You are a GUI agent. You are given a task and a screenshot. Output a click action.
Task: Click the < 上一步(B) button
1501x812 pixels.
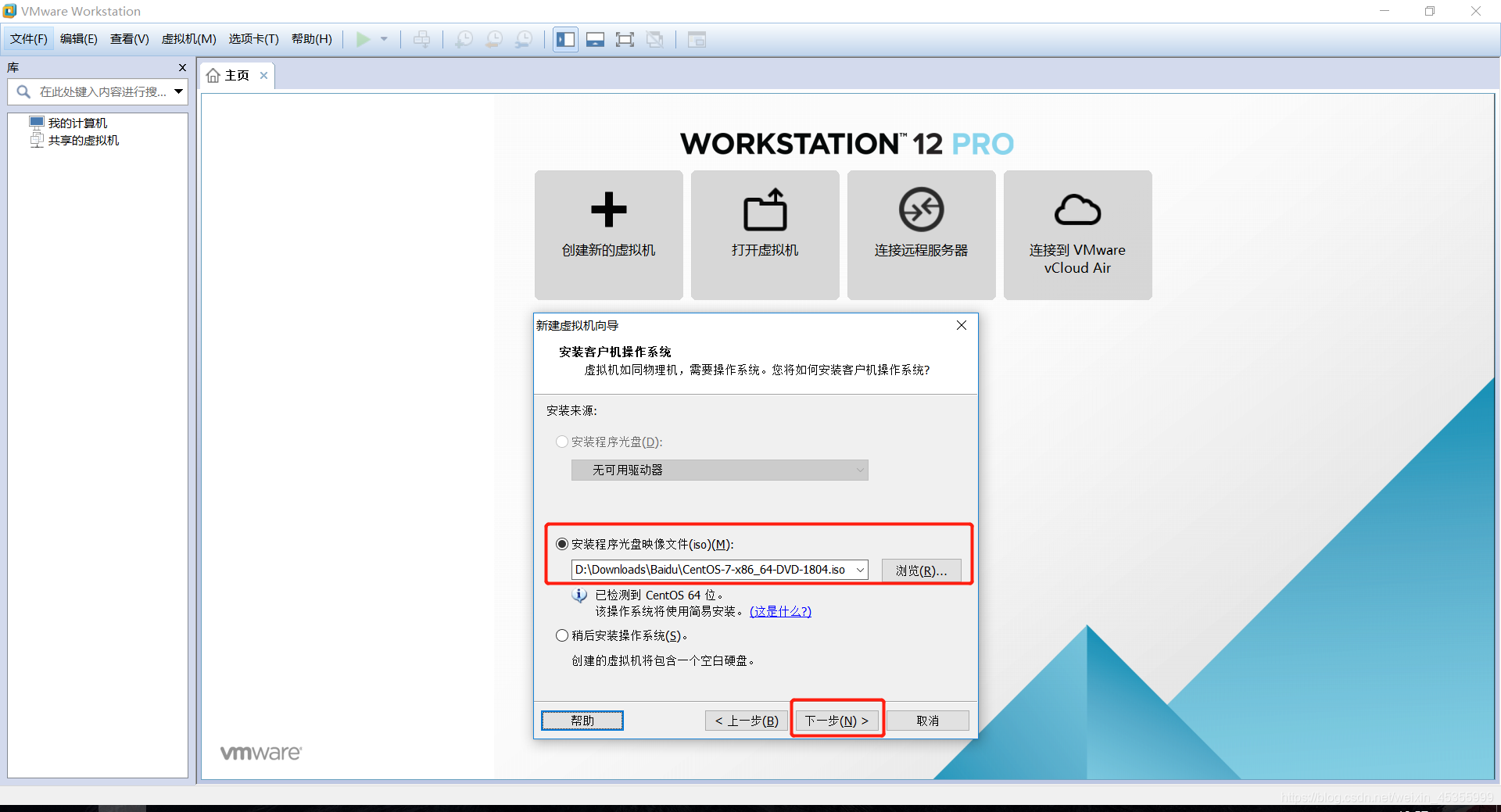747,721
